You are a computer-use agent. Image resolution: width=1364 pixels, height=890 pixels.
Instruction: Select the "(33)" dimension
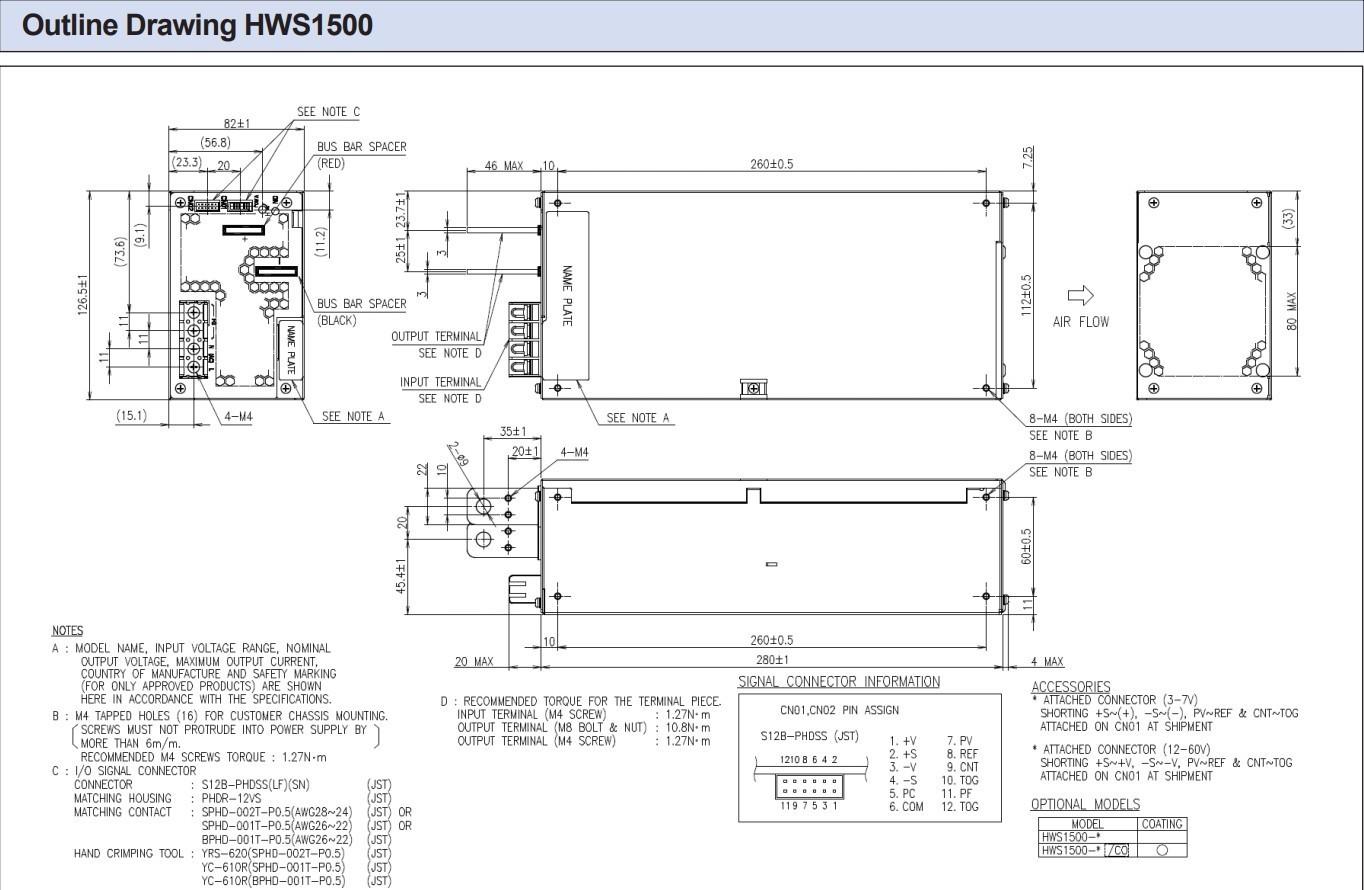(1290, 218)
